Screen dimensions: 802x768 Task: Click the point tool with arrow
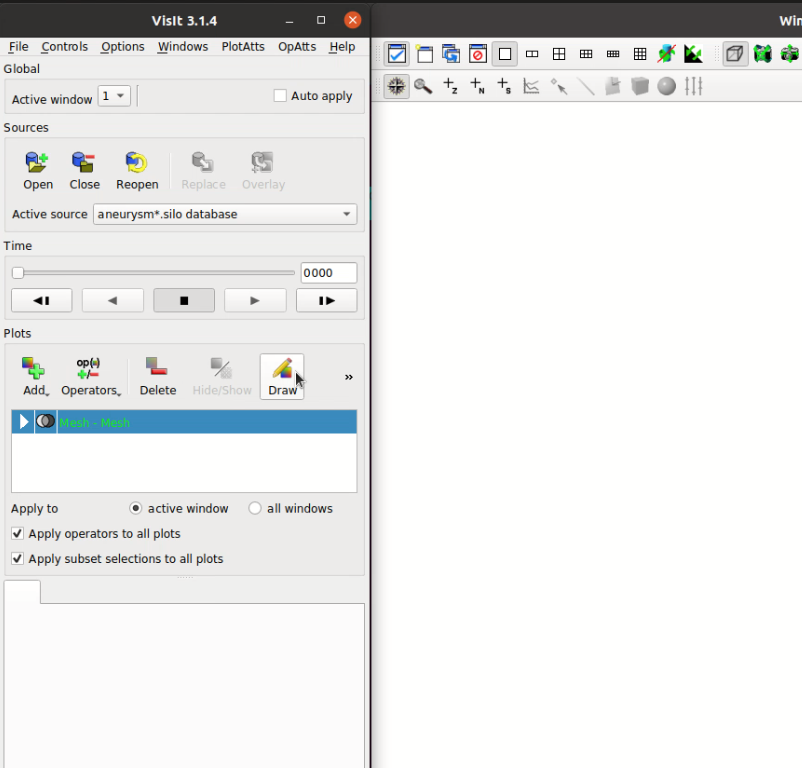(x=559, y=86)
